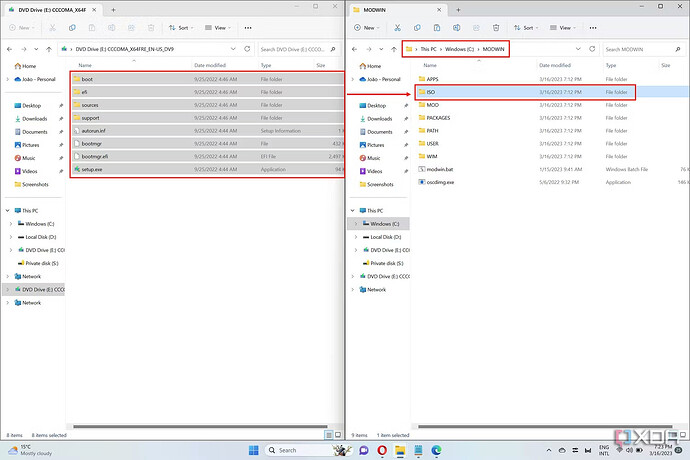
Task: Sort by Type column in MODWIN window
Action: 611,65
